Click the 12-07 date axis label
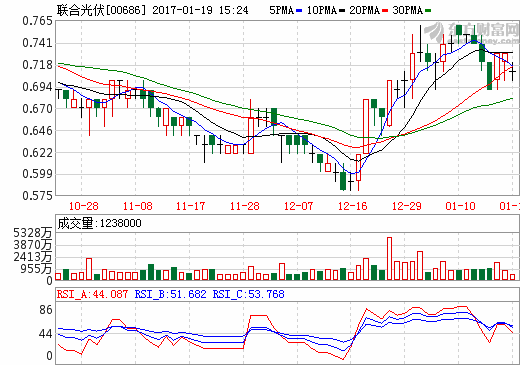520x365 pixels. [x=298, y=206]
